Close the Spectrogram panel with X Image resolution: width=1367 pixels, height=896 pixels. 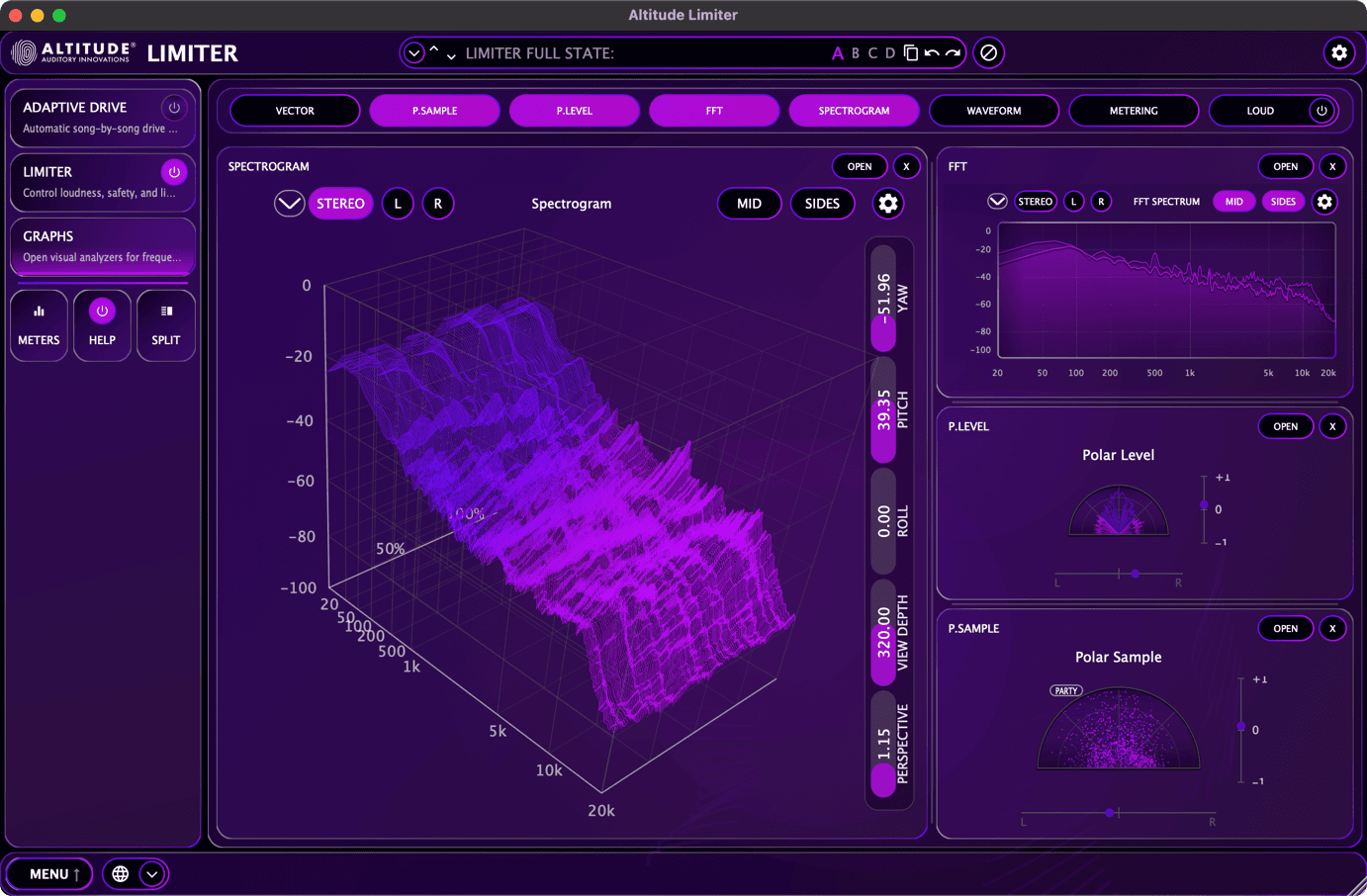tap(906, 166)
